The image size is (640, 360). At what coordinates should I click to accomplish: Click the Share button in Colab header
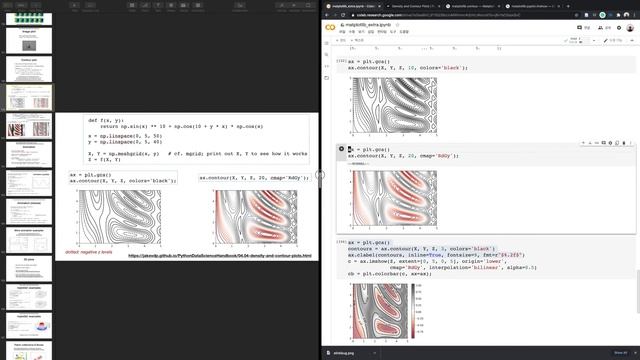(604, 28)
